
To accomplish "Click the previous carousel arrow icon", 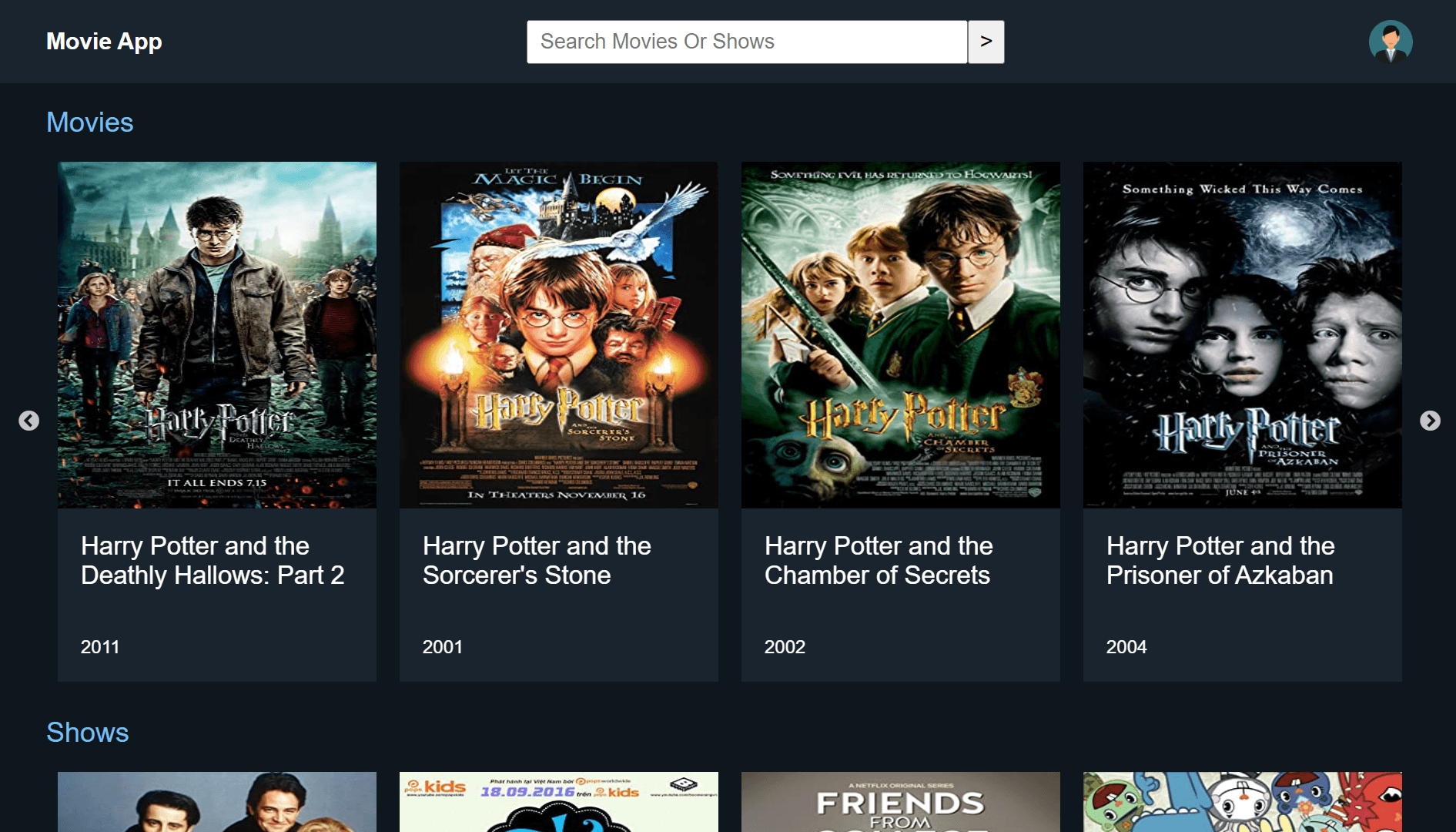I will click(x=29, y=421).
